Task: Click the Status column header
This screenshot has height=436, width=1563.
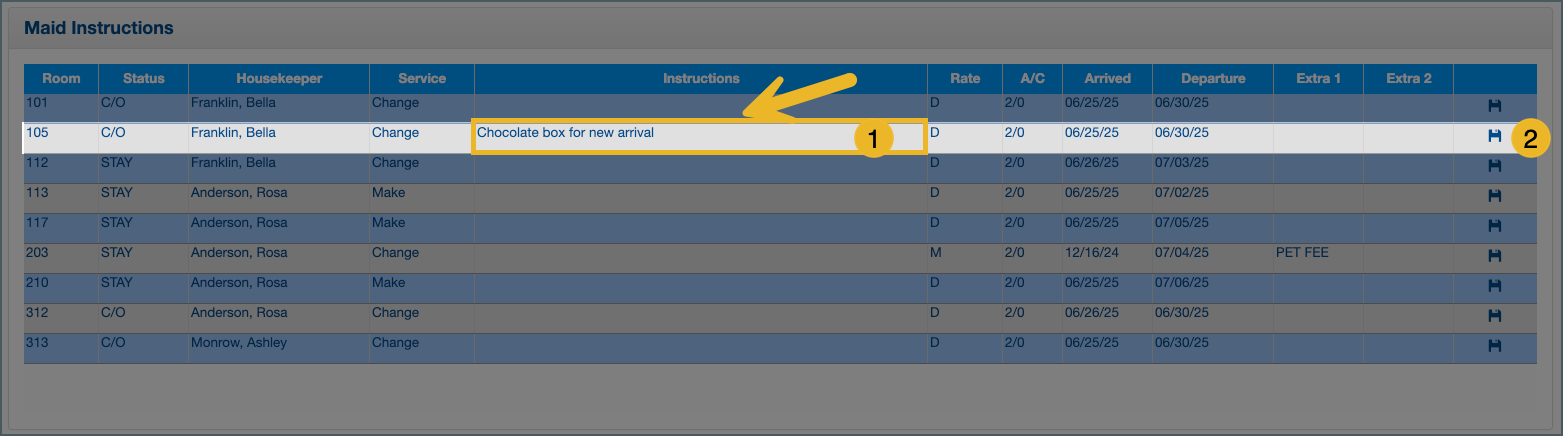Action: (143, 78)
